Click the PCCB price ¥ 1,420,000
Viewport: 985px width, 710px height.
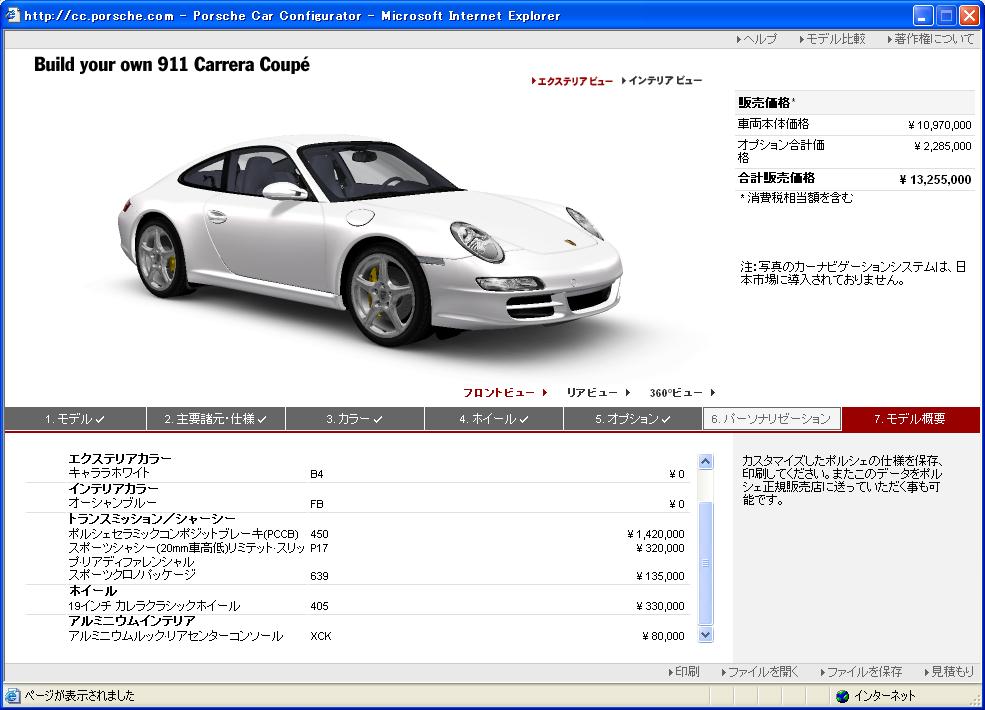point(656,534)
